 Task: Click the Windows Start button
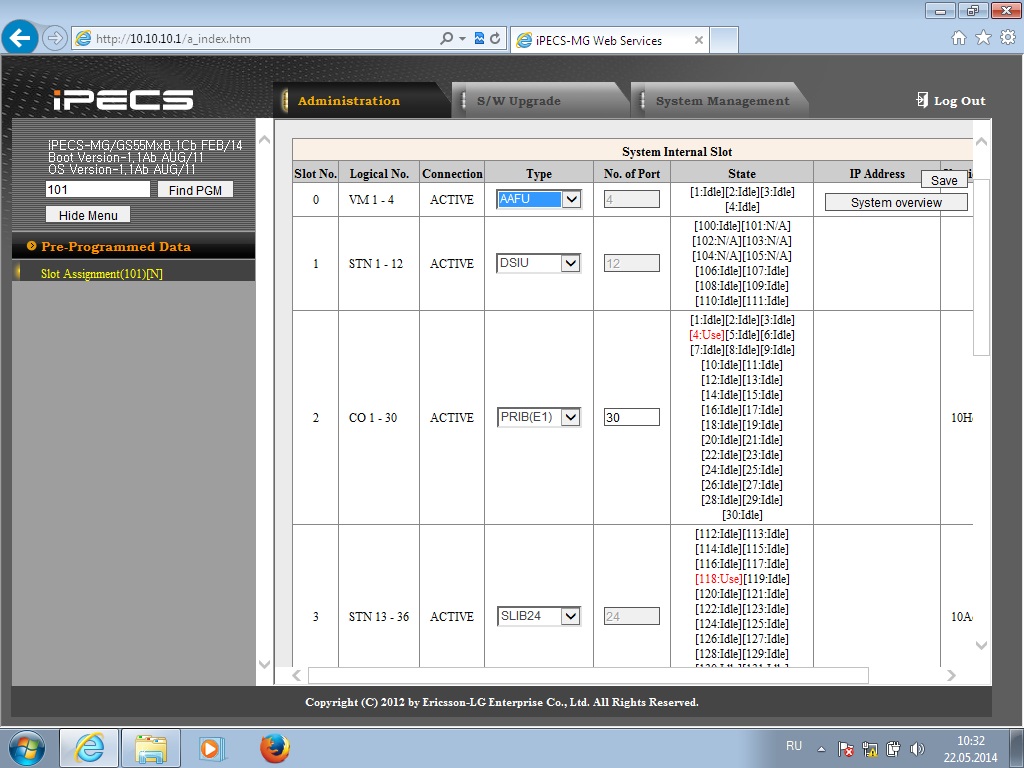coord(27,748)
